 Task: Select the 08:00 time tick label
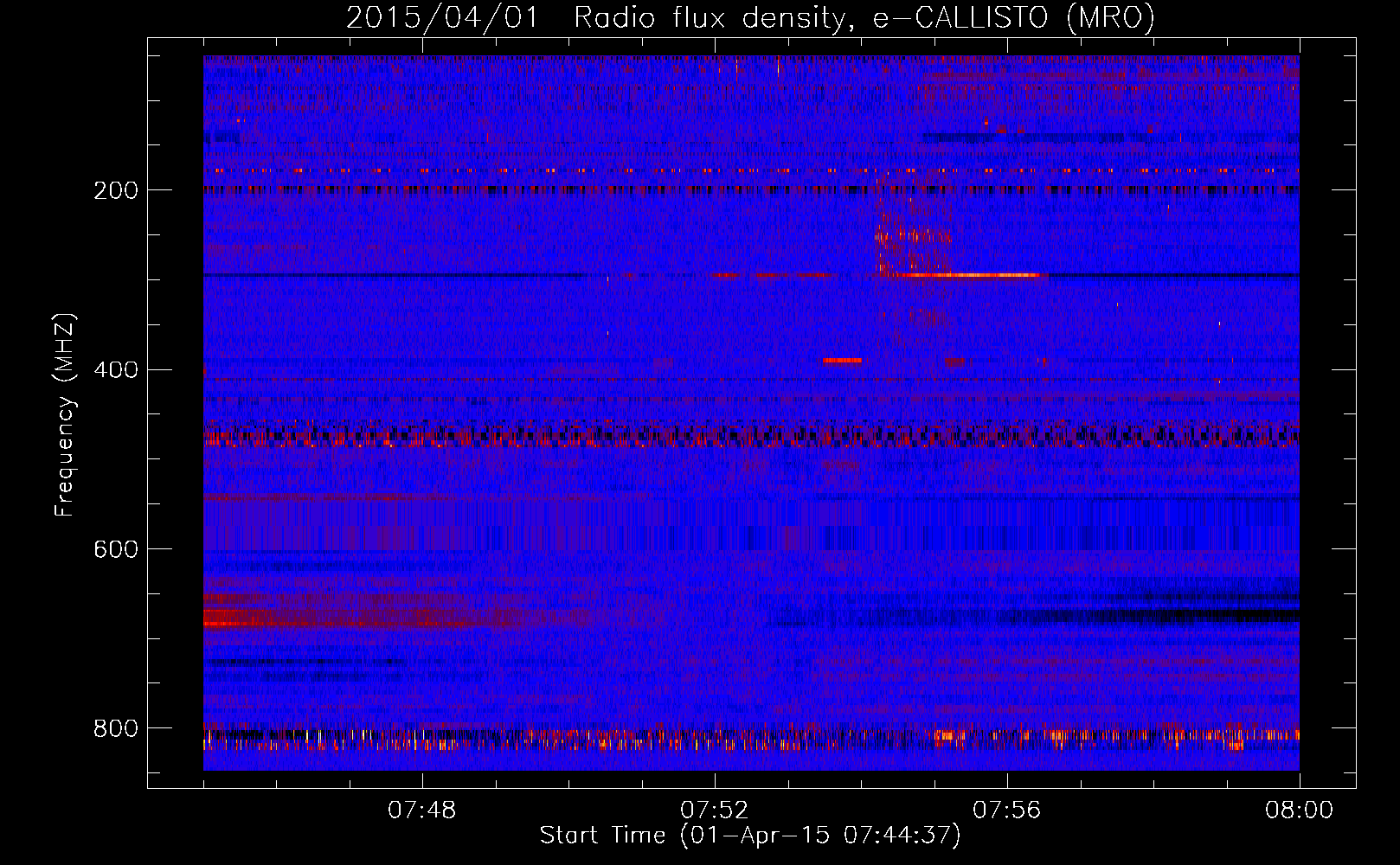coord(1299,811)
